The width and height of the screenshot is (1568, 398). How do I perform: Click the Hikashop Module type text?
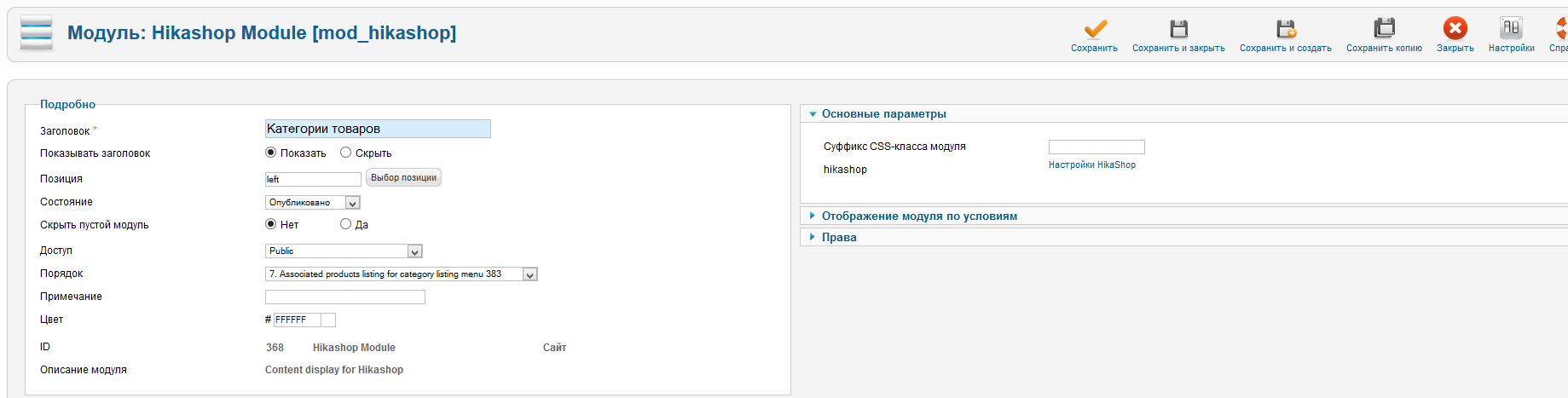(354, 348)
